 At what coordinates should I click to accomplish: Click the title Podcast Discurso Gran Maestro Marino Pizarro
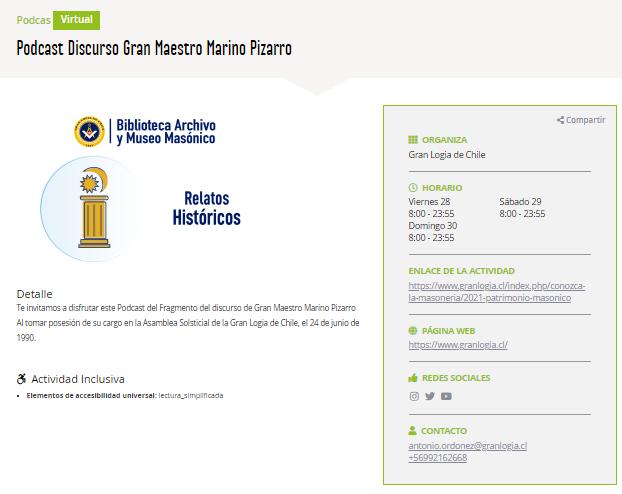[154, 48]
